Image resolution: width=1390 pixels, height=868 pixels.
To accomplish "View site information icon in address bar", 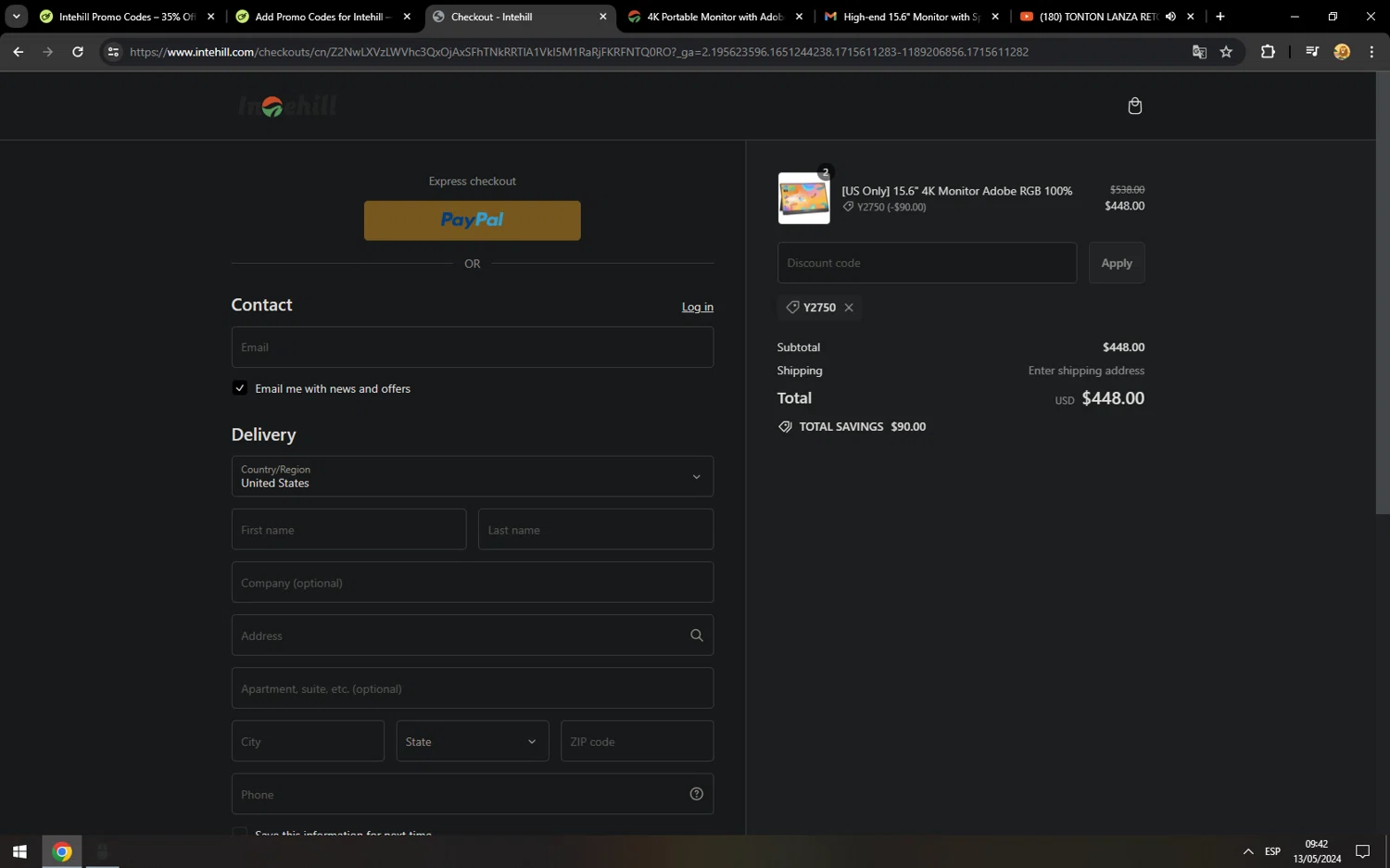I will tap(113, 52).
